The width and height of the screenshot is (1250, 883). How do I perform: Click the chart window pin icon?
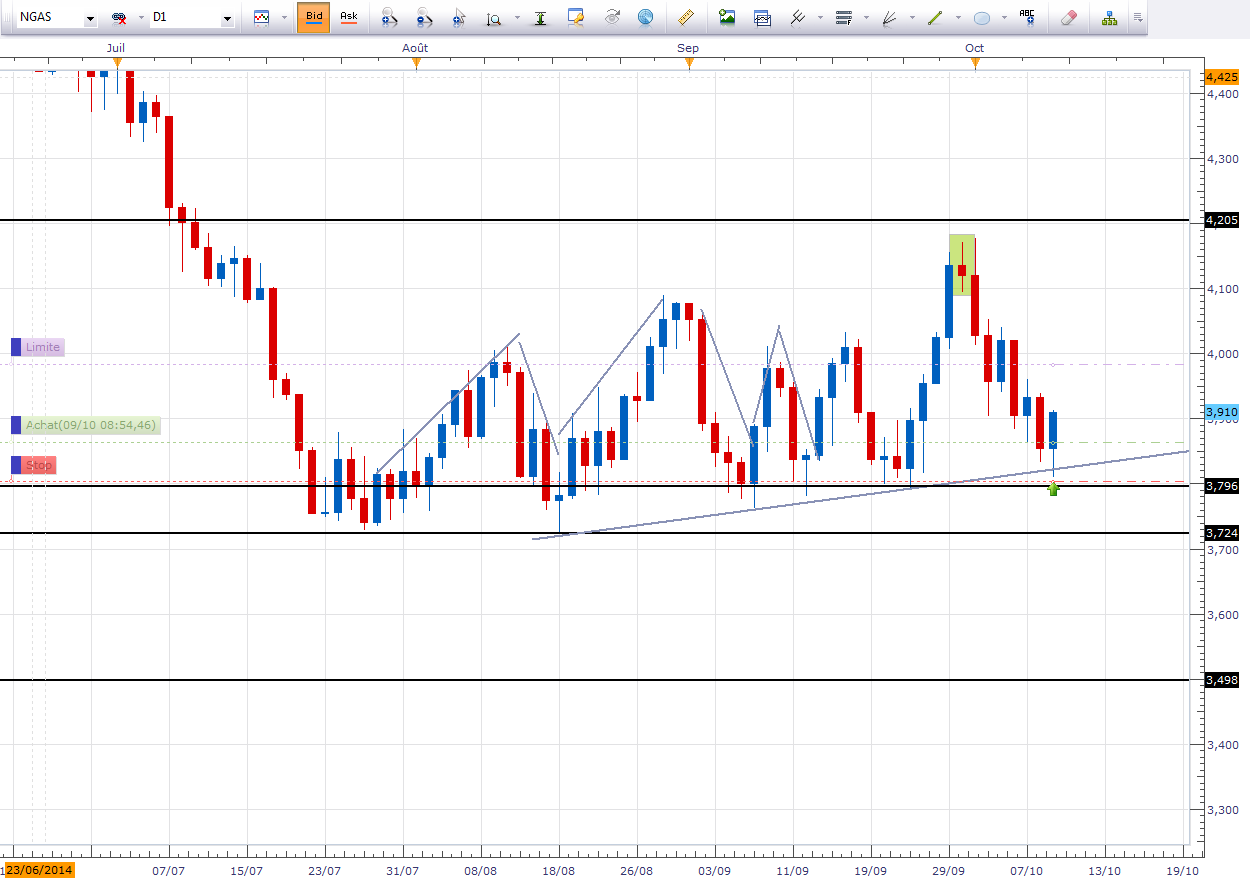click(x=576, y=17)
